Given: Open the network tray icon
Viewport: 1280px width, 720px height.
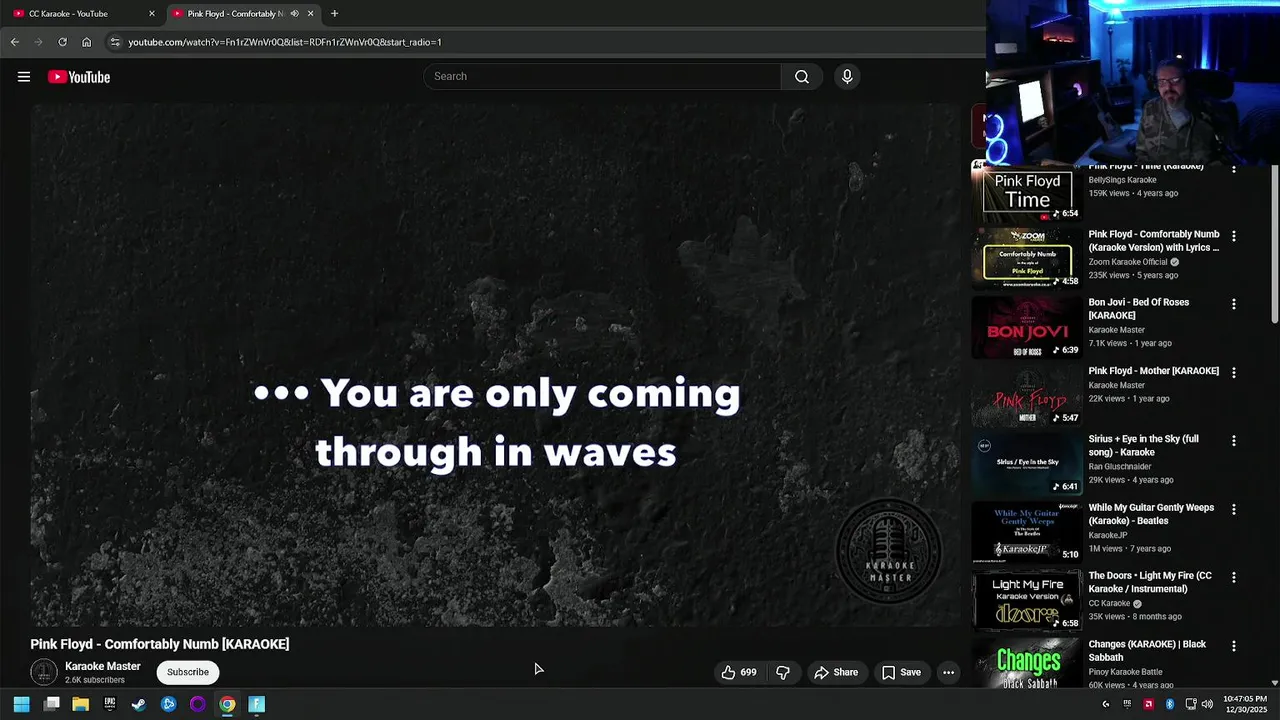Looking at the screenshot, I should click(1190, 704).
